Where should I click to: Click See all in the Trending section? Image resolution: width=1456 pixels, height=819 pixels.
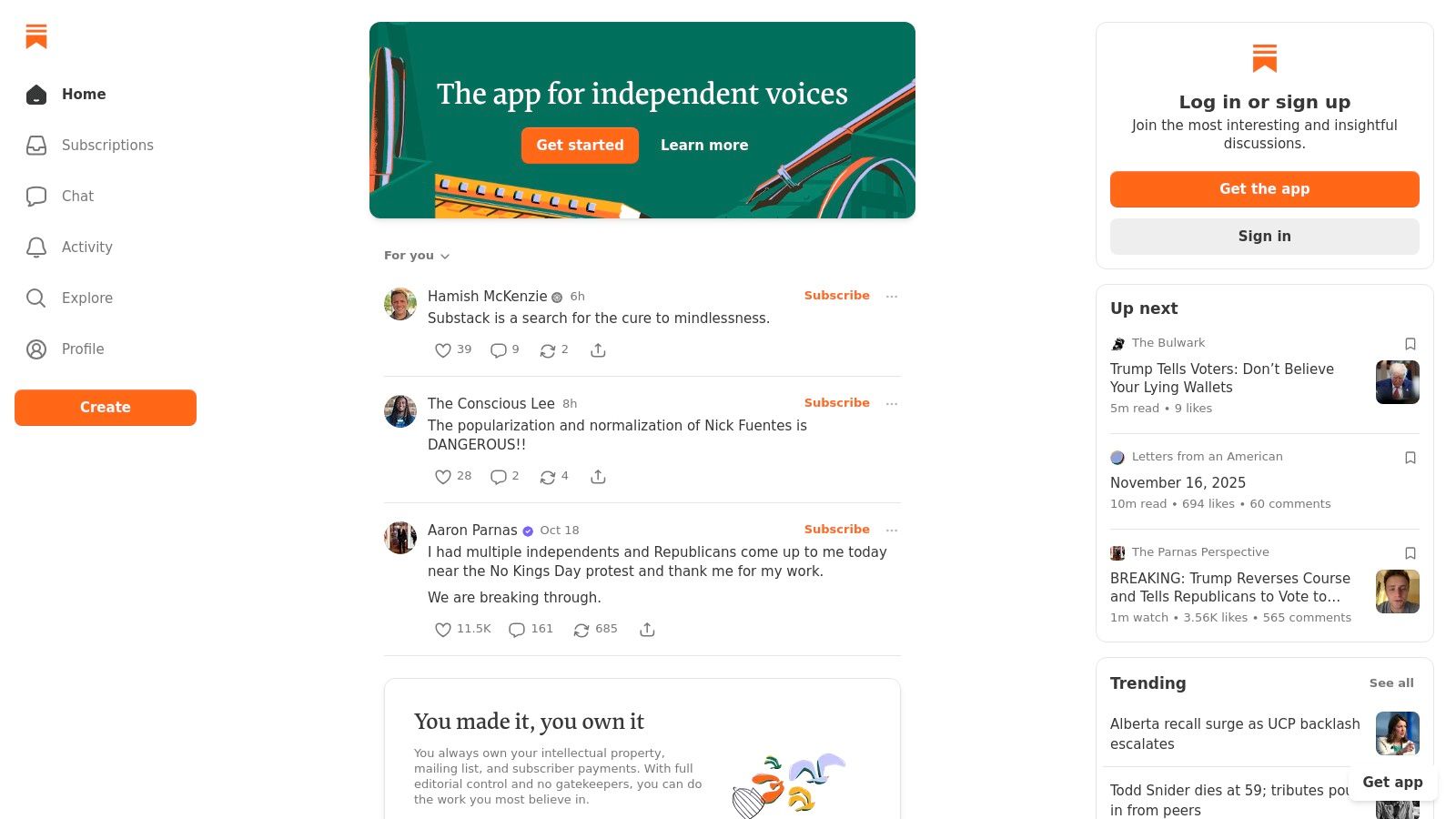click(1391, 682)
